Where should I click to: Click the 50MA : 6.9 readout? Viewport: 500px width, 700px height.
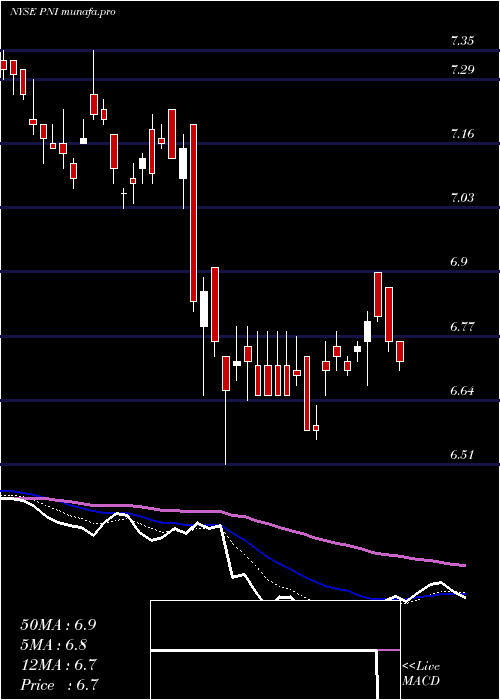pyautogui.click(x=58, y=625)
